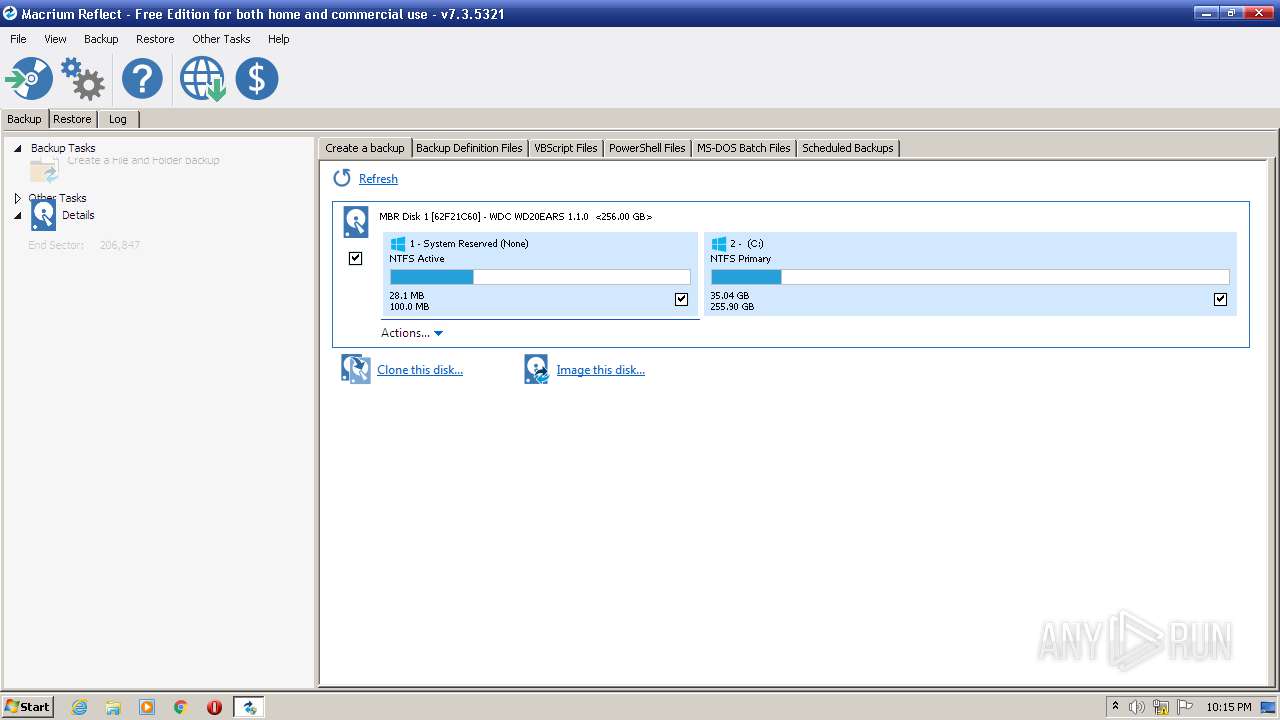Switch to Backup Definition Files tab
The width and height of the screenshot is (1280, 720).
click(x=469, y=148)
